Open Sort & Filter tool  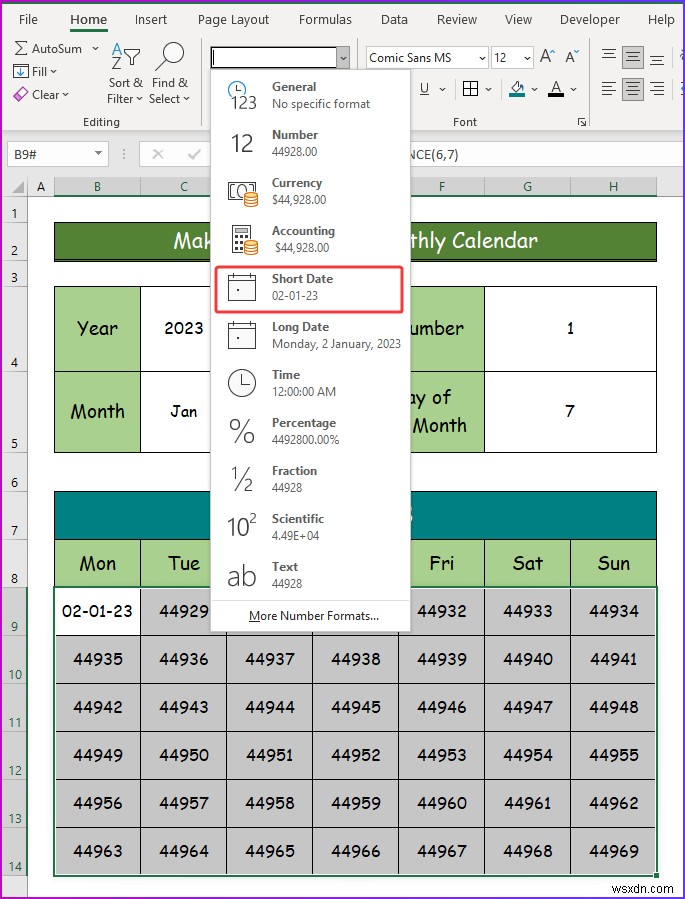[x=125, y=73]
